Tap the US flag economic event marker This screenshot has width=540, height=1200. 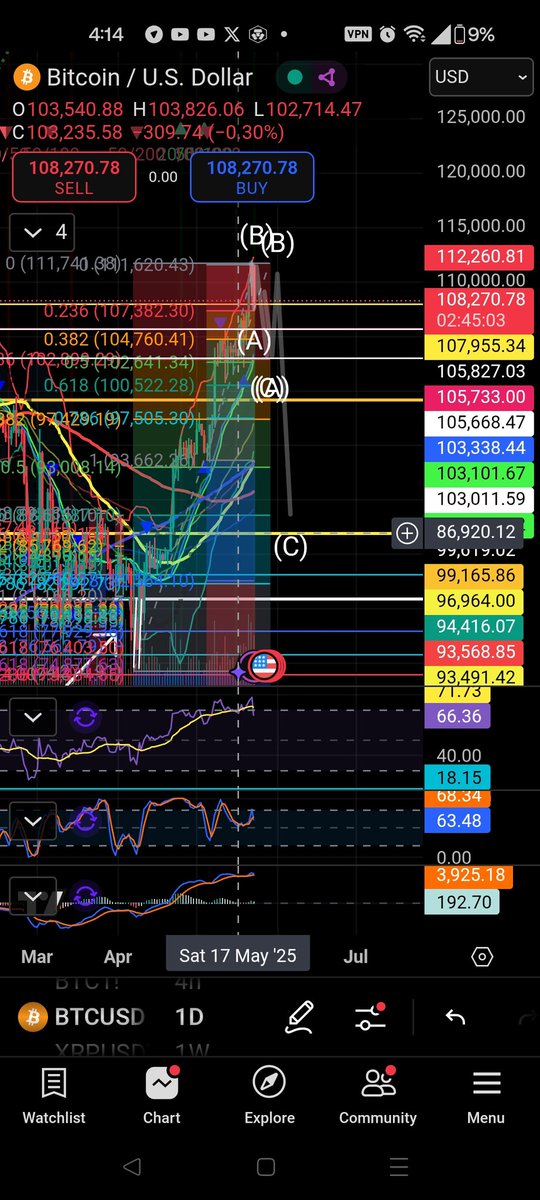pos(263,665)
